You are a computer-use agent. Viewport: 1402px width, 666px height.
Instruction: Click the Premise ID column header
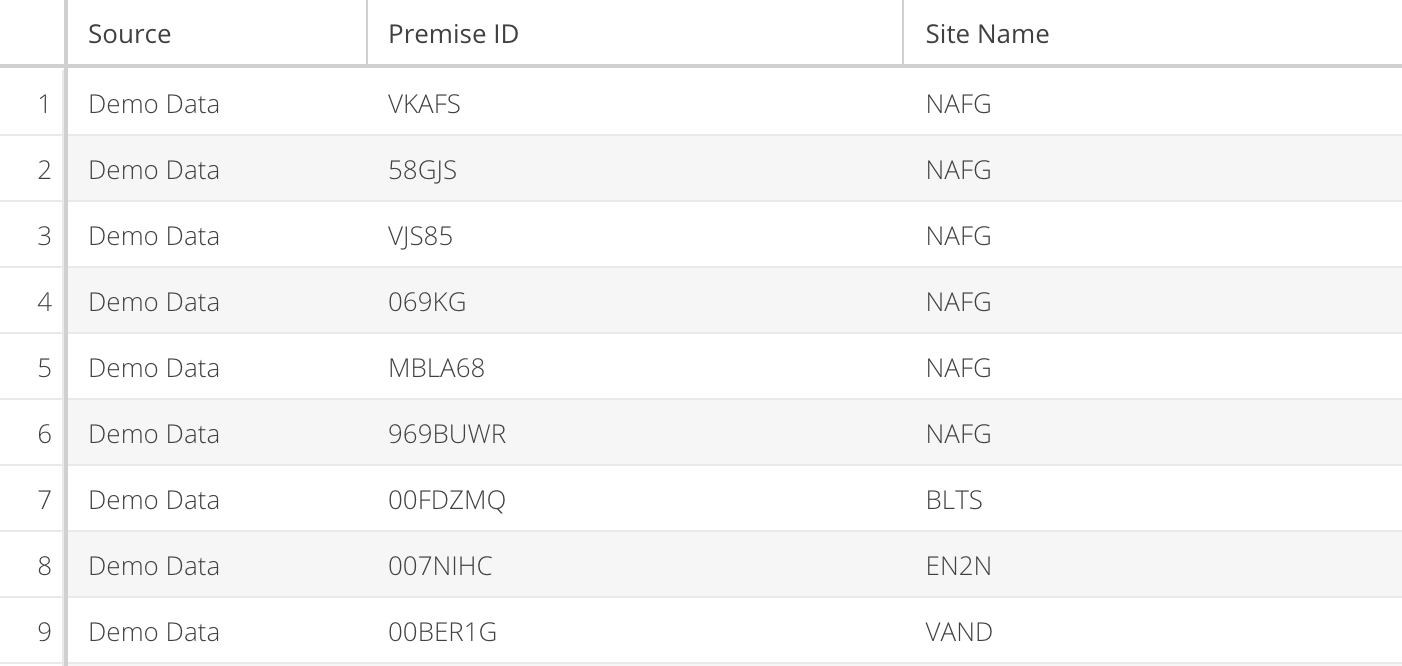click(635, 33)
